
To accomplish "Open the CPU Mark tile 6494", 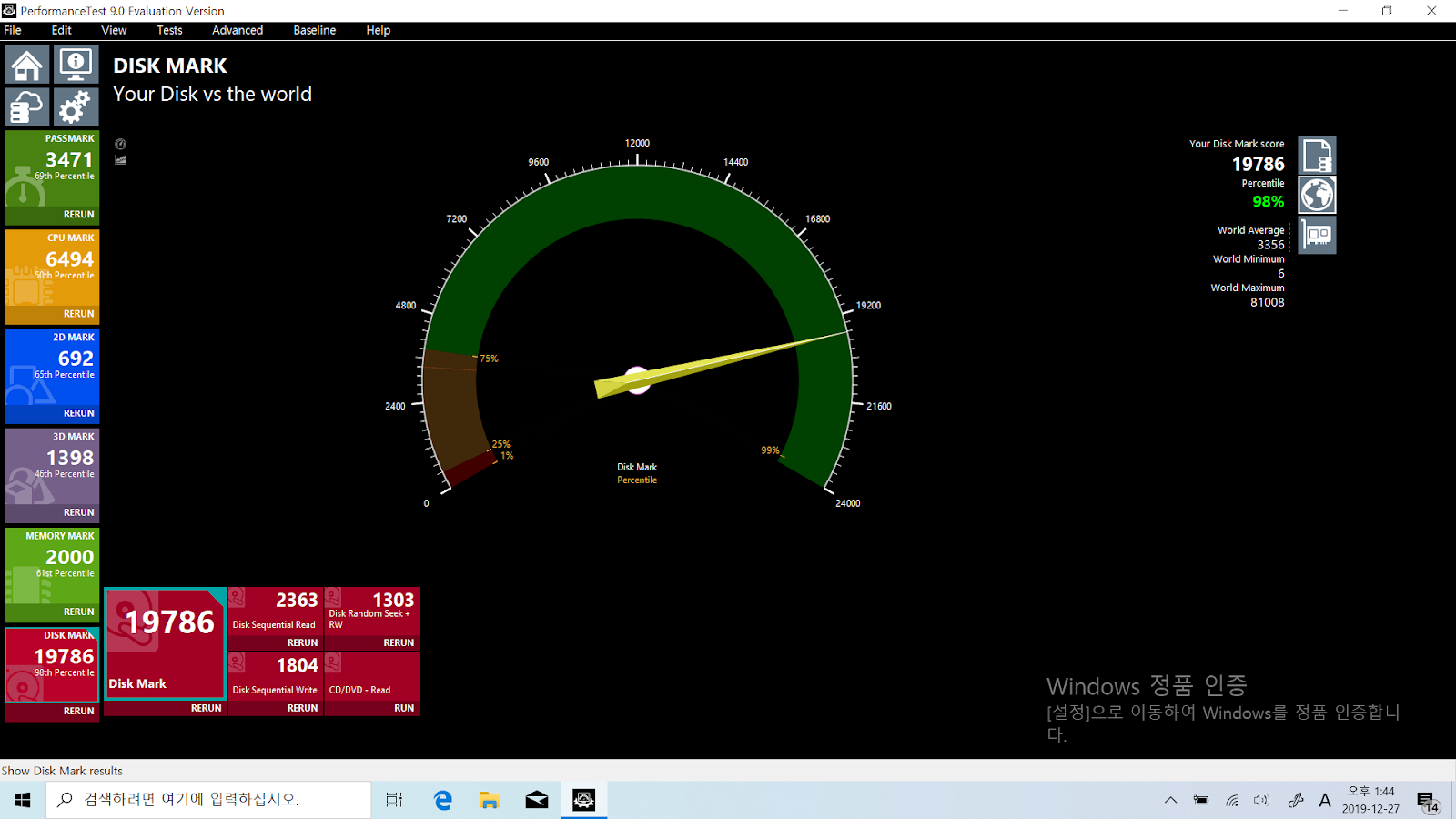I will pyautogui.click(x=52, y=268).
